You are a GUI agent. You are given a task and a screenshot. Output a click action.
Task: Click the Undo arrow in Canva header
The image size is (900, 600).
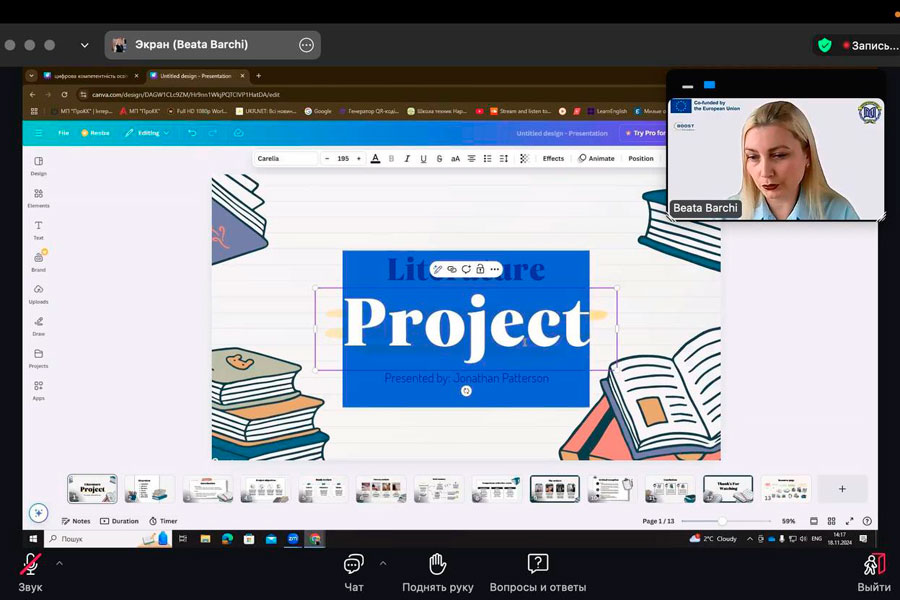tap(192, 133)
